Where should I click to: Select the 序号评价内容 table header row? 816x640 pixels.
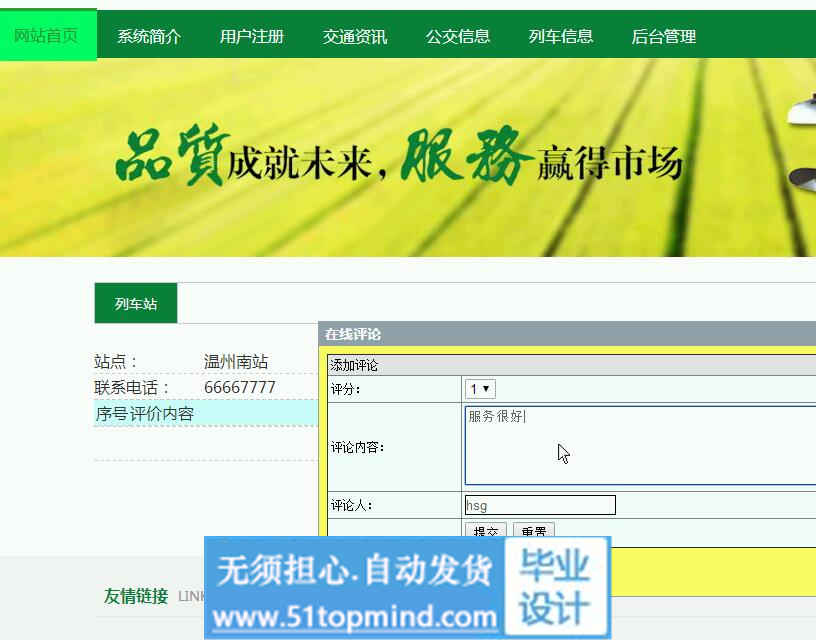[x=205, y=413]
